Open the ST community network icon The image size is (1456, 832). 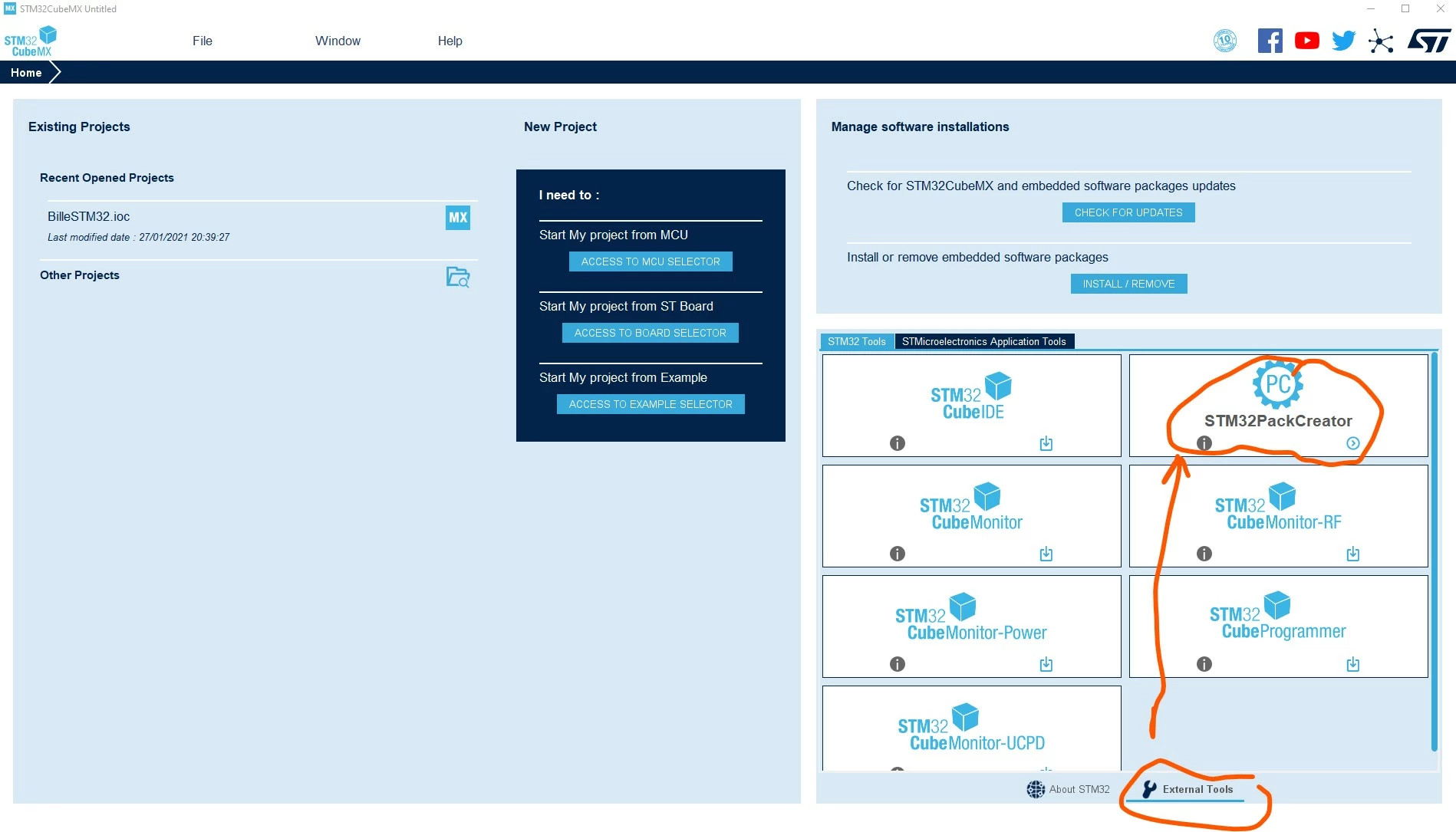point(1381,41)
